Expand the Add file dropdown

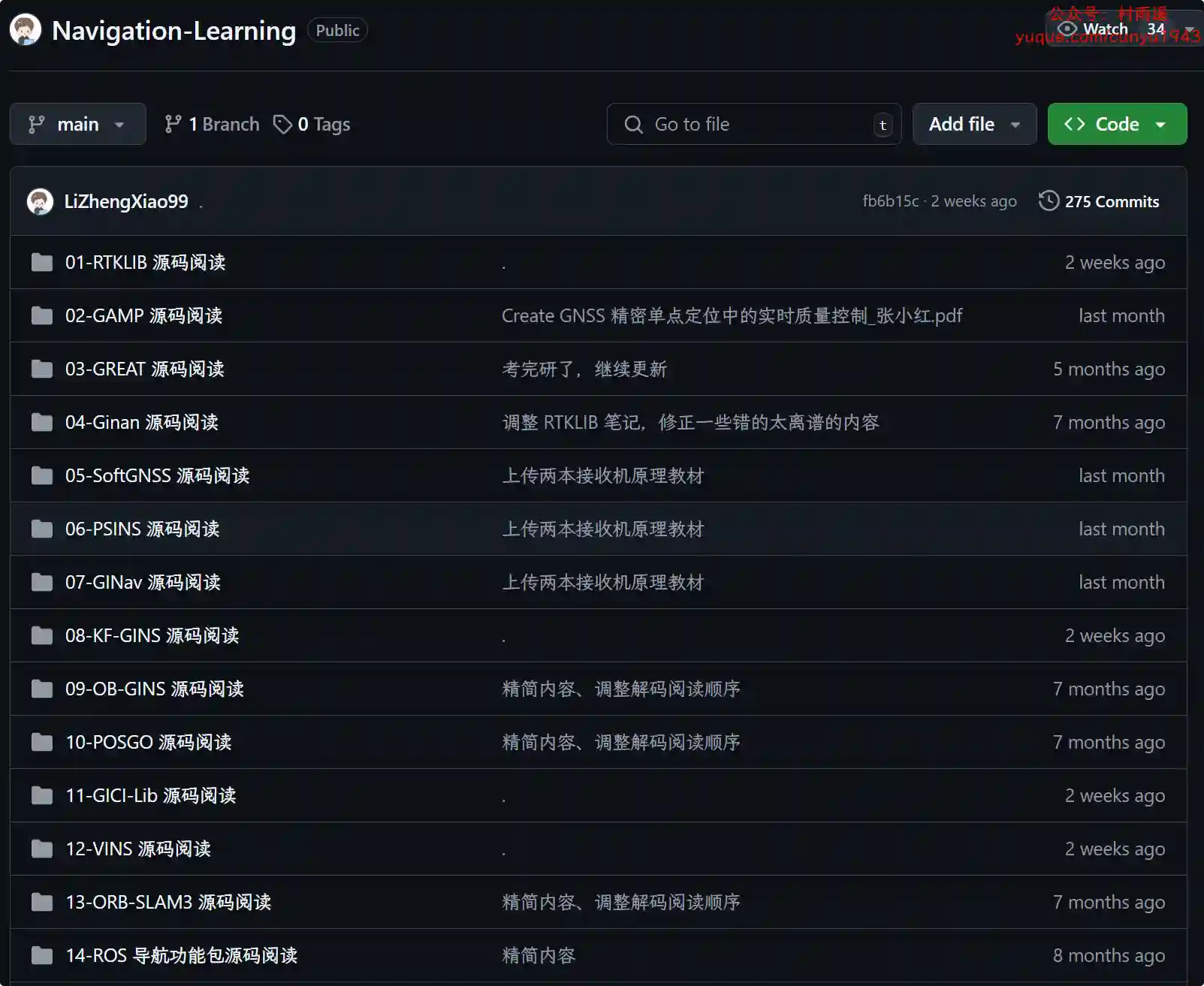973,124
